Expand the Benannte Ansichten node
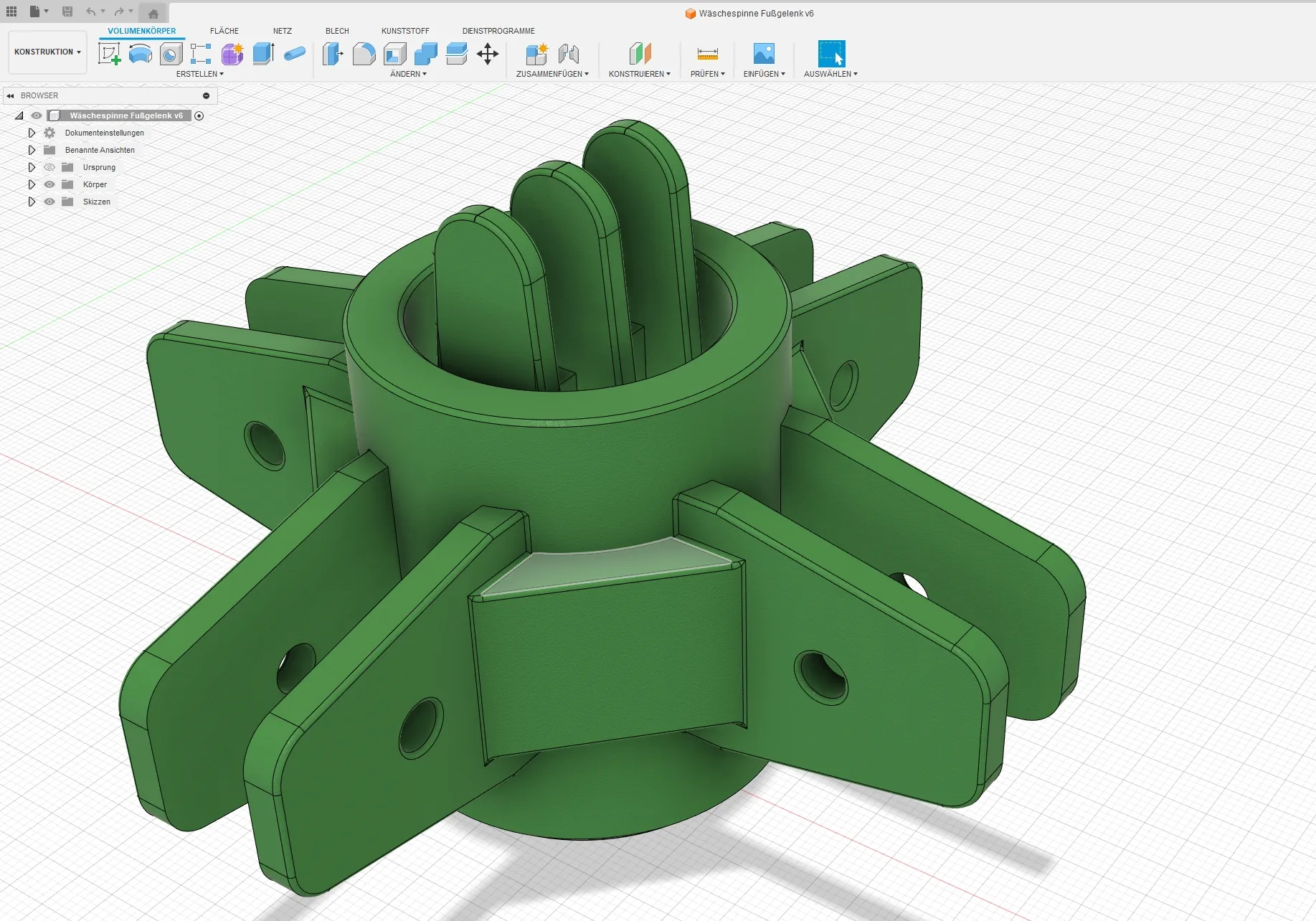The width and height of the screenshot is (1316, 921). point(32,150)
